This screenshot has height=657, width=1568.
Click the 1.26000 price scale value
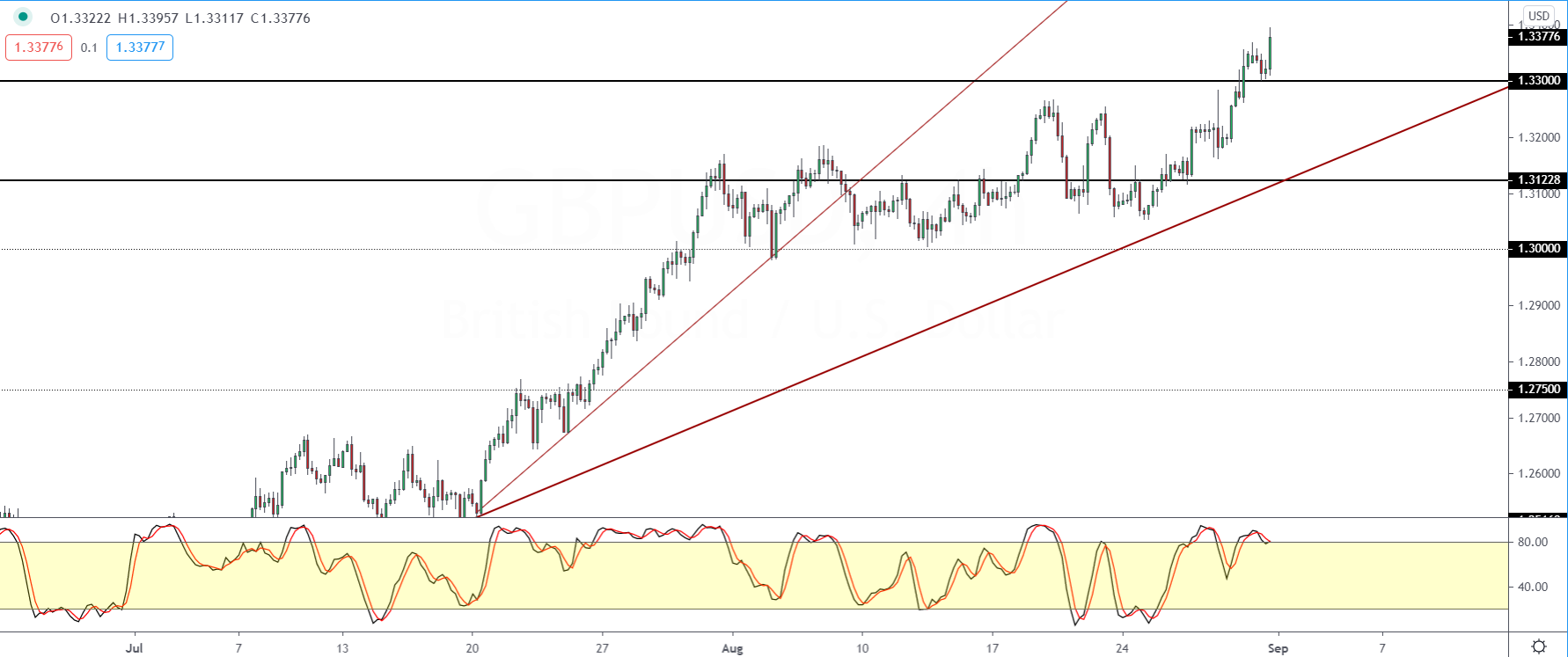click(1539, 473)
